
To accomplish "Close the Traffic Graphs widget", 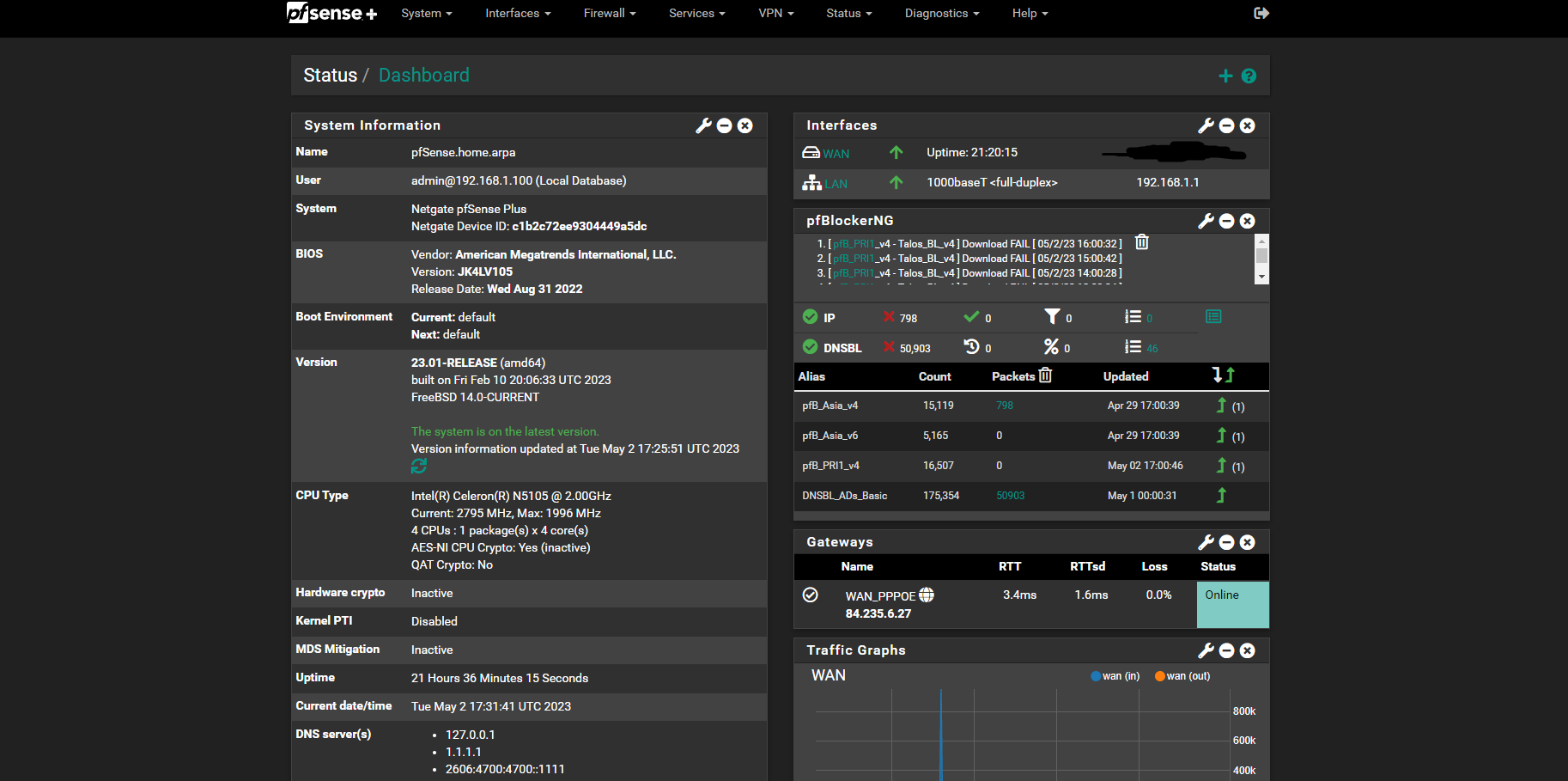I will [x=1248, y=650].
